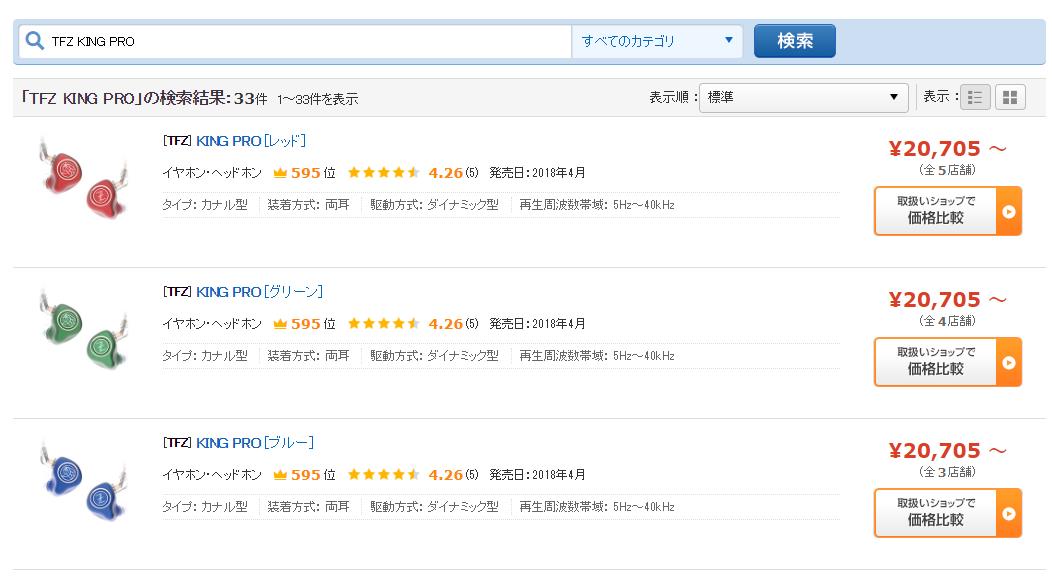Image resolution: width=1052 pixels, height=577 pixels.
Task: Open the すべてのカテゴリ category dropdown
Action: click(657, 41)
